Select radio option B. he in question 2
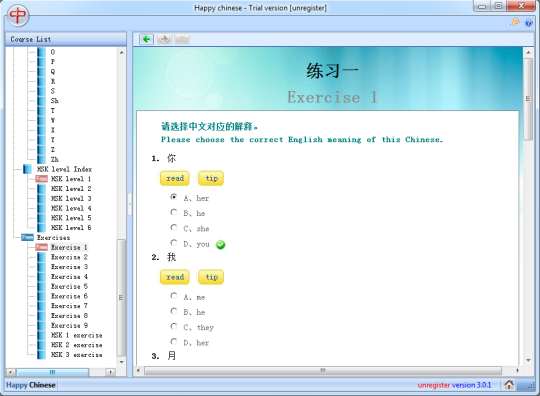 (x=174, y=311)
